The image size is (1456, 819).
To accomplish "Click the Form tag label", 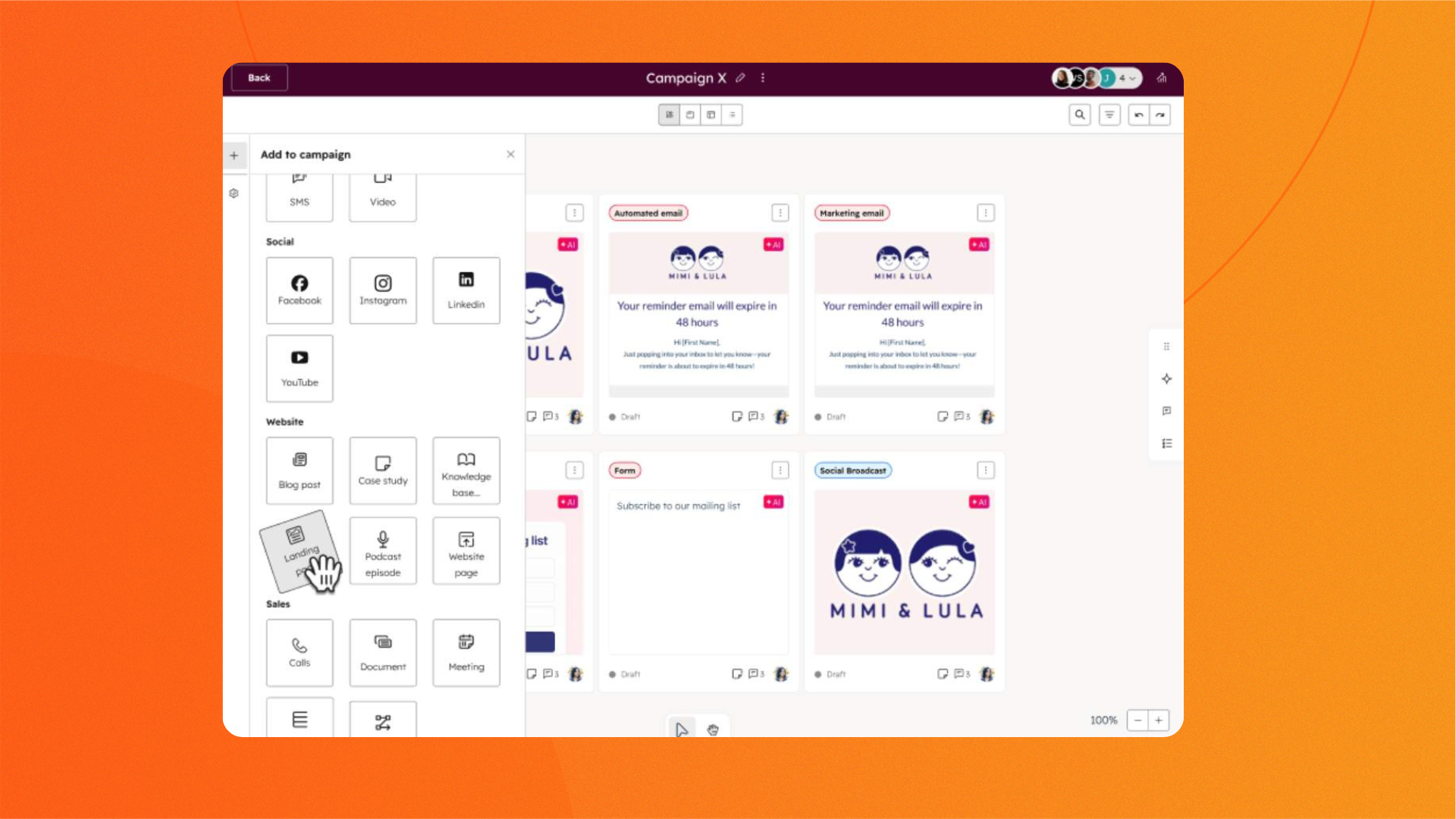I will click(625, 470).
